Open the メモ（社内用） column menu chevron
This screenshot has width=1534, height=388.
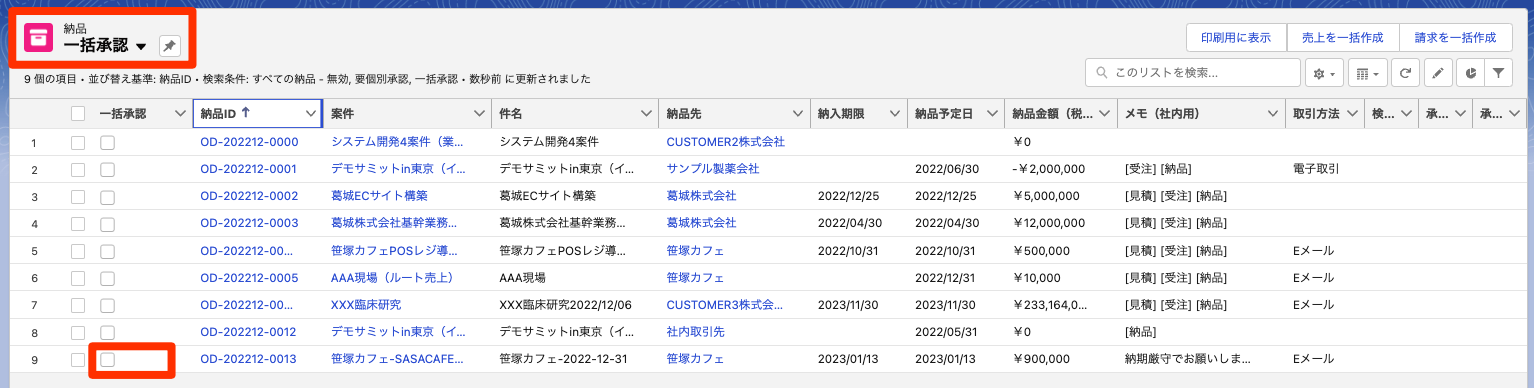pyautogui.click(x=1273, y=114)
